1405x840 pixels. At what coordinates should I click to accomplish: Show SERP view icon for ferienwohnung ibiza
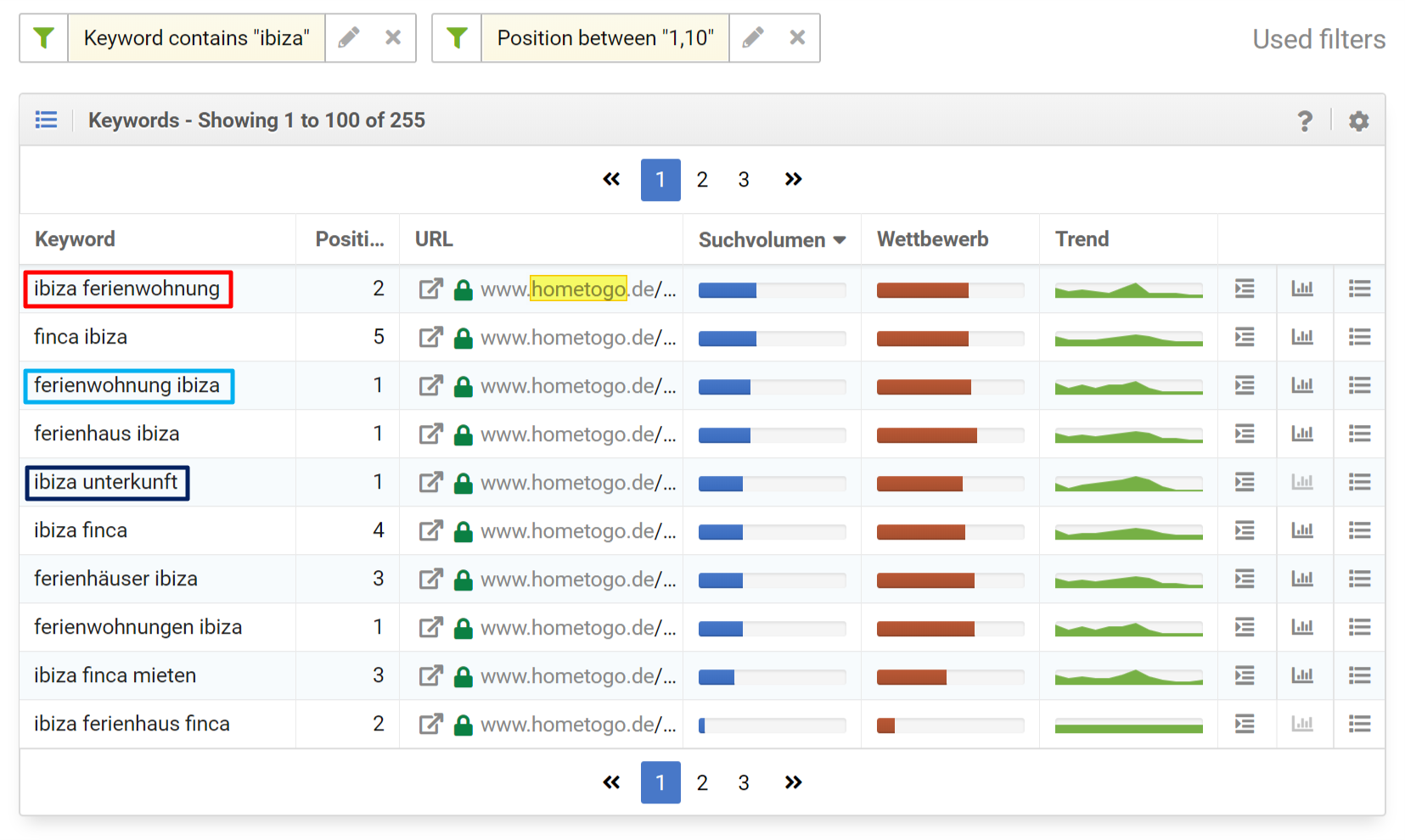pos(1245,385)
